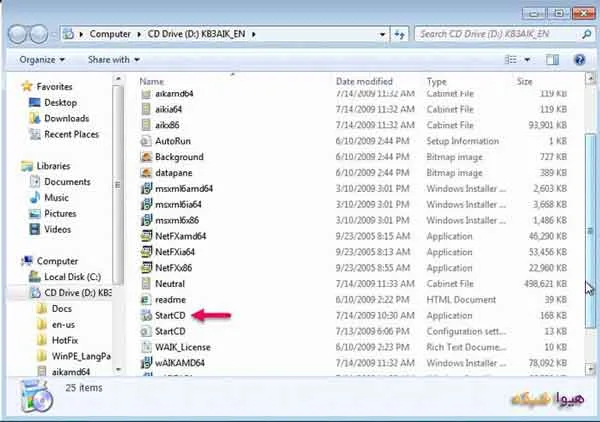Screen dimensions: 600x422
Task: Open the address bar history dropdown
Action: (382, 34)
